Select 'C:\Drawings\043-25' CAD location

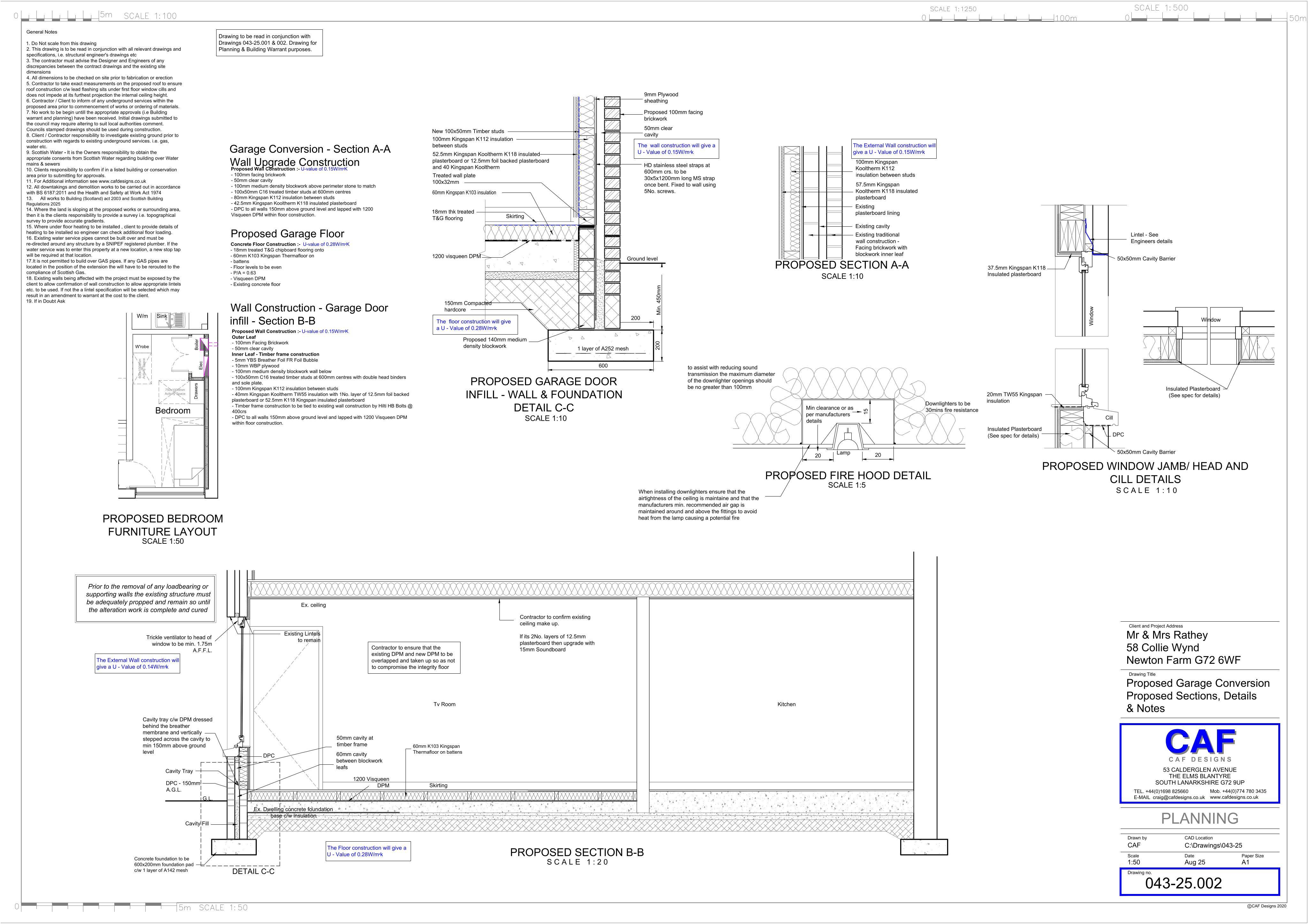(1213, 845)
